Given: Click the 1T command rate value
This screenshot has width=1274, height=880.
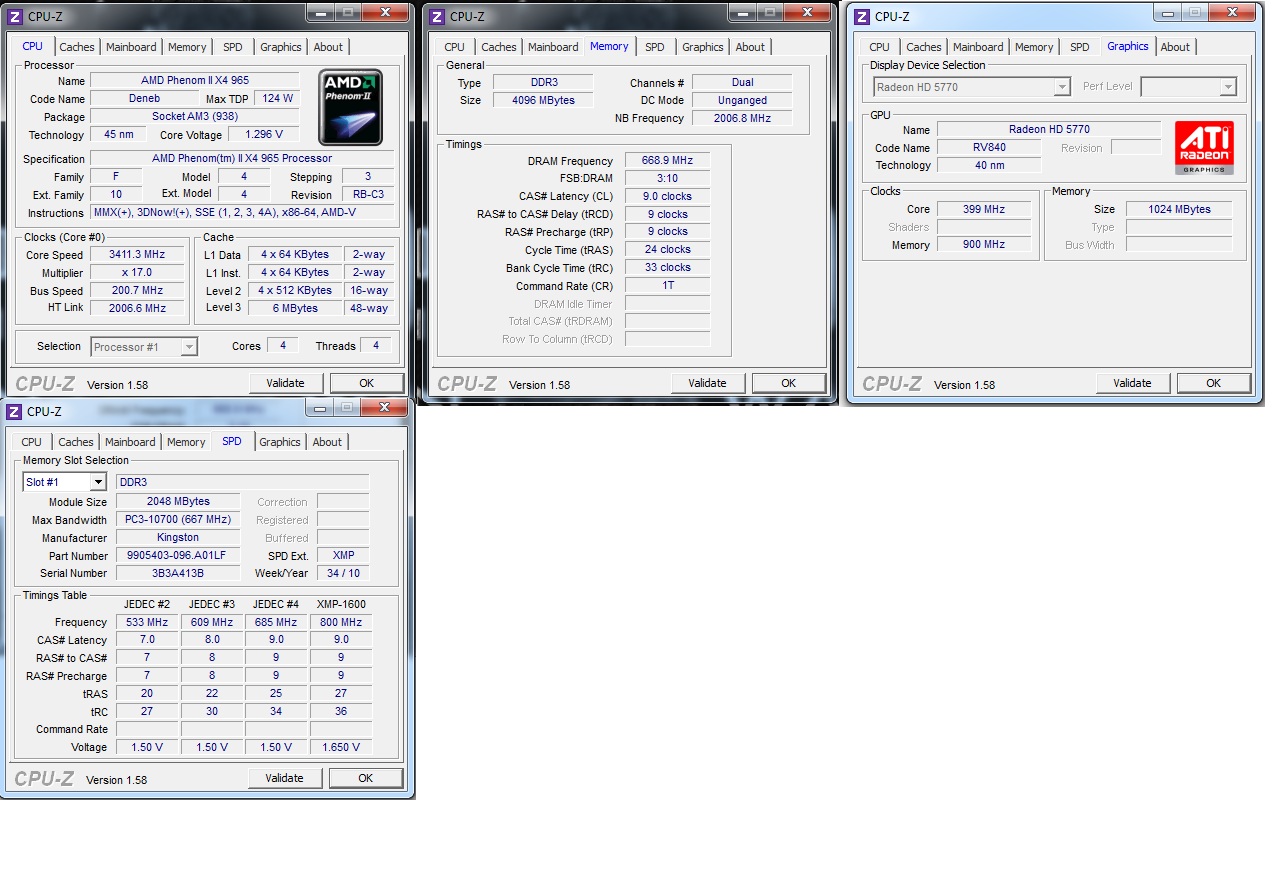Looking at the screenshot, I should click(668, 285).
